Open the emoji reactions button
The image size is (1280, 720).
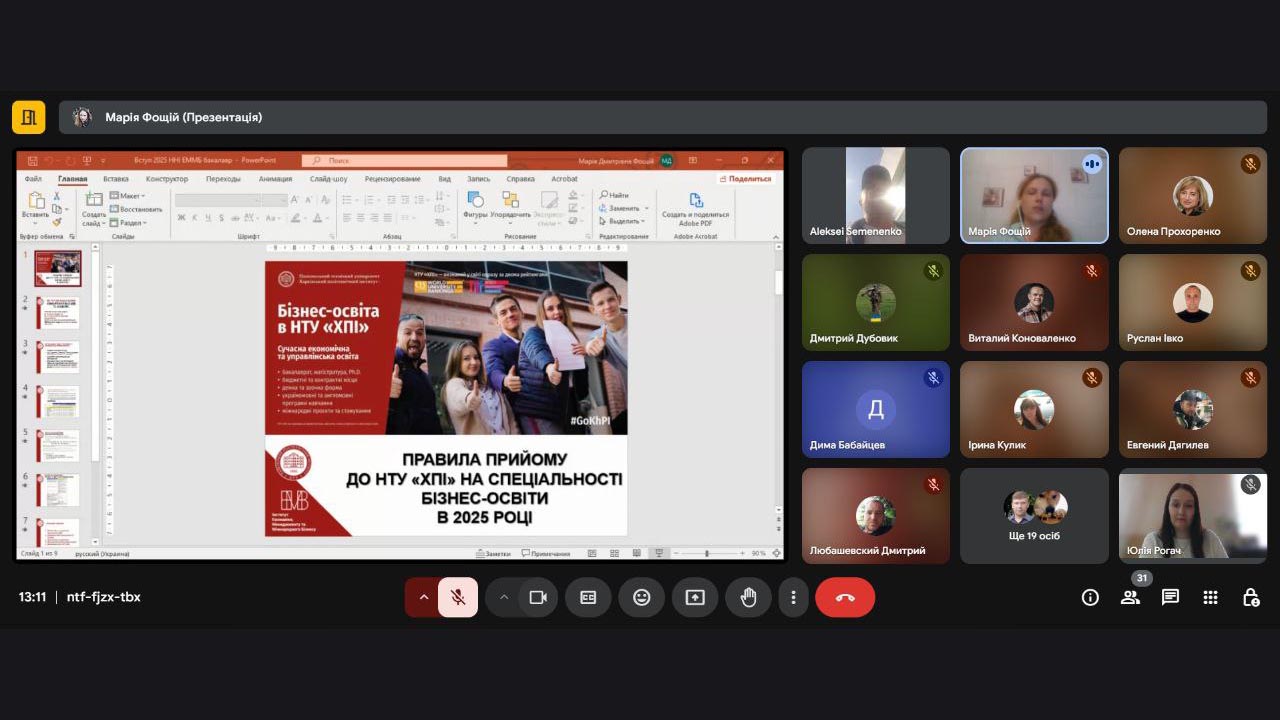(x=641, y=597)
